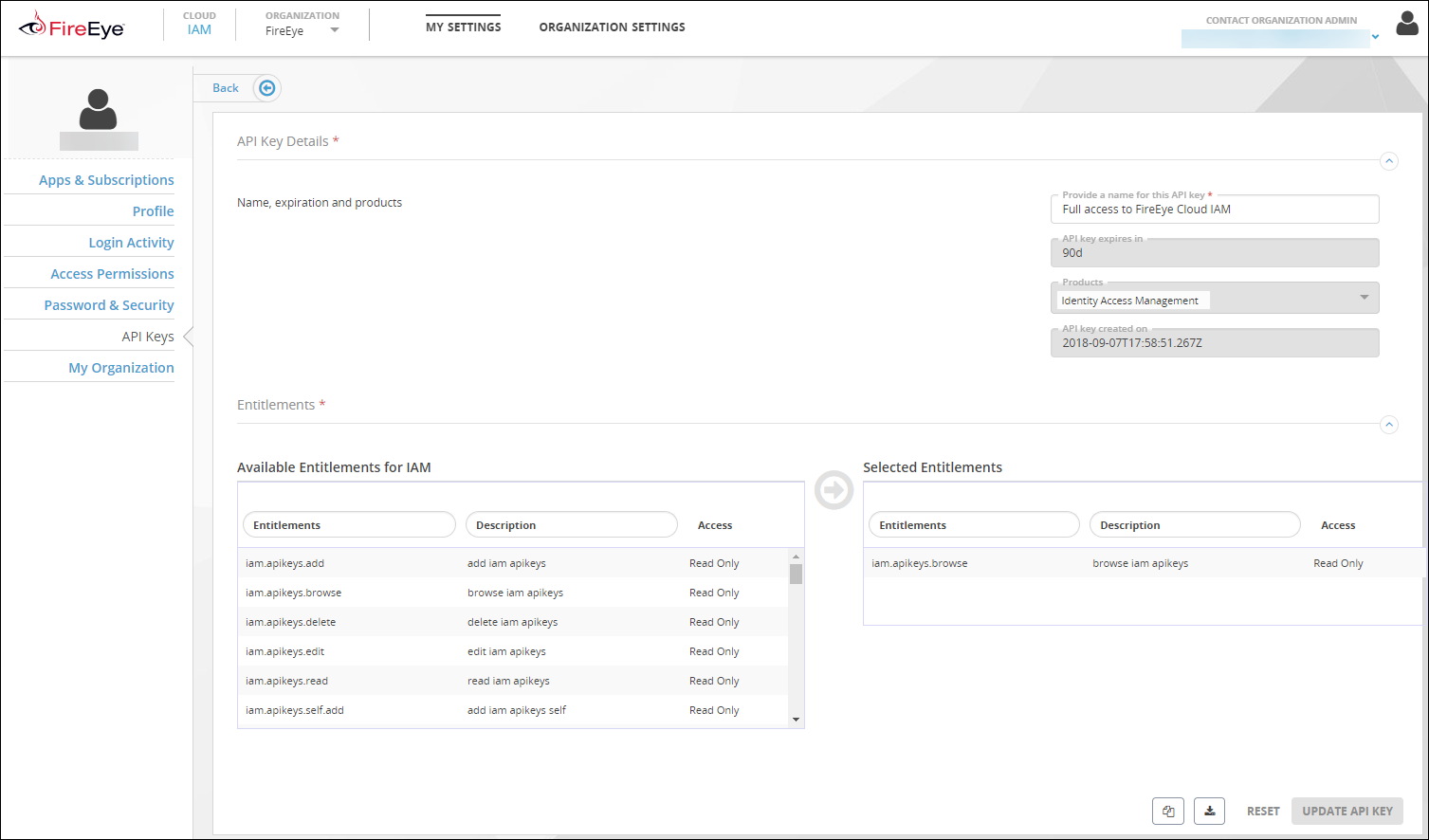This screenshot has height=840, width=1429.
Task: Select iam.apikeys.add entitlement row
Action: tap(513, 563)
